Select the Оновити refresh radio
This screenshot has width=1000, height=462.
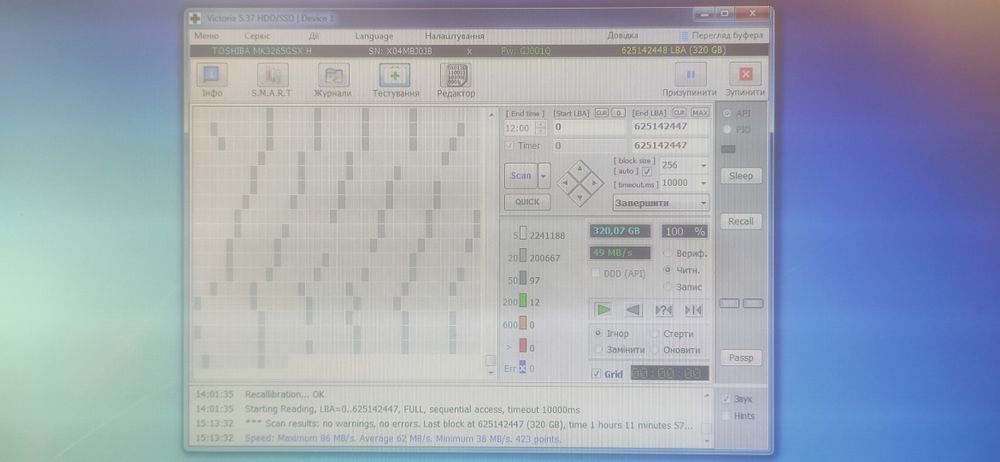point(654,350)
